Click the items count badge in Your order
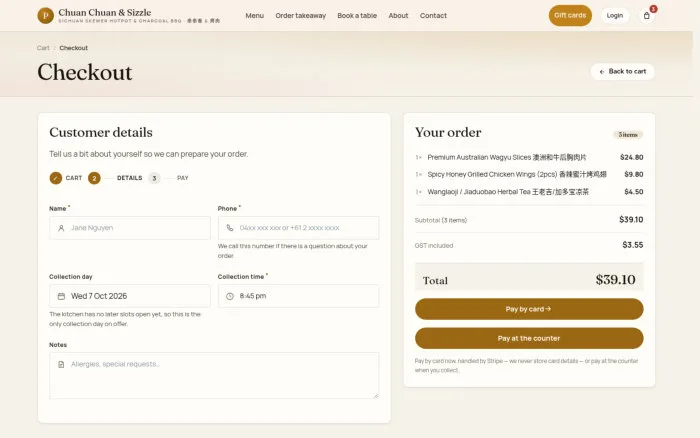This screenshot has height=438, width=700. tap(628, 135)
